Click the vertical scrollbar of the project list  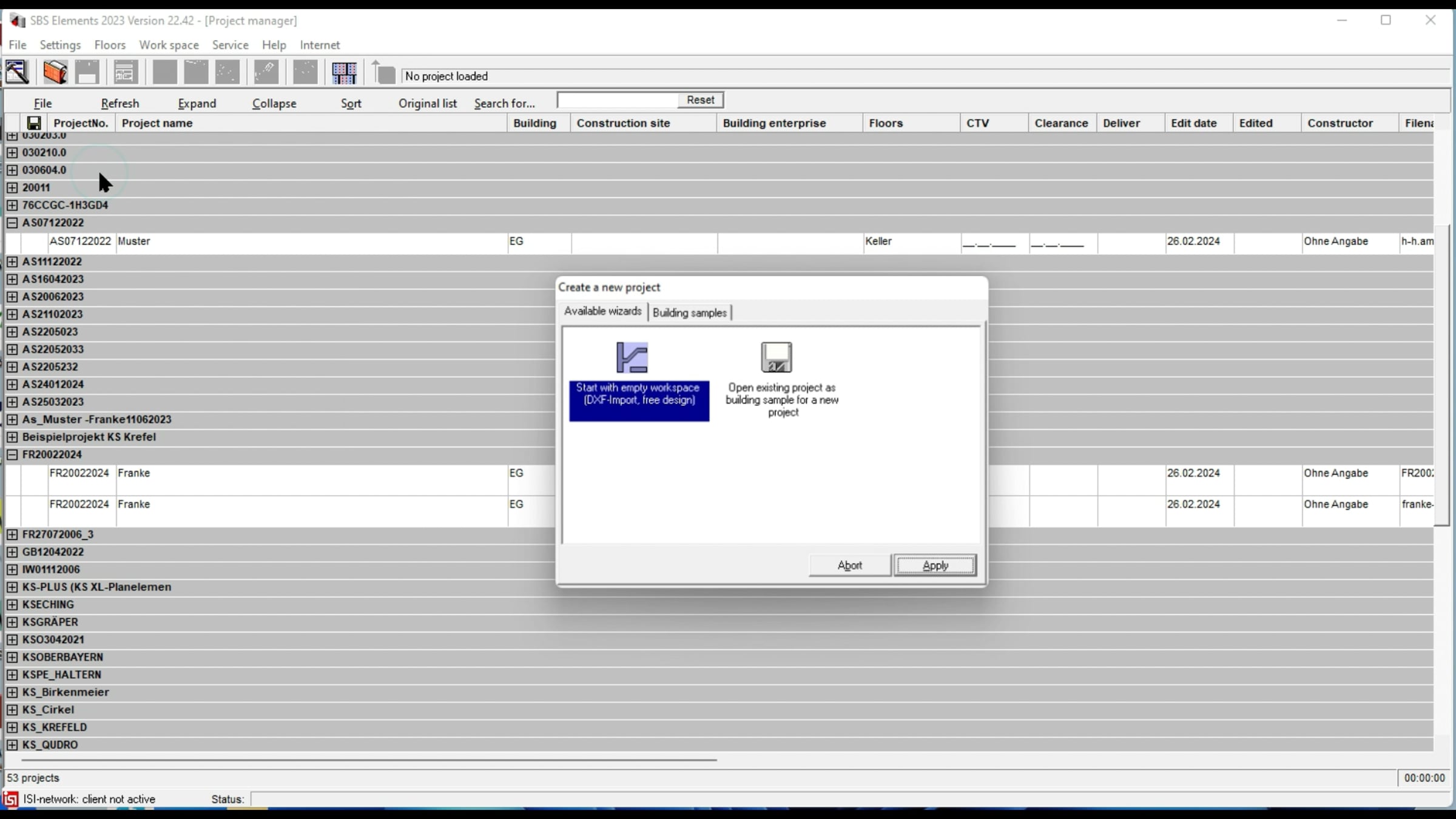(x=1441, y=376)
